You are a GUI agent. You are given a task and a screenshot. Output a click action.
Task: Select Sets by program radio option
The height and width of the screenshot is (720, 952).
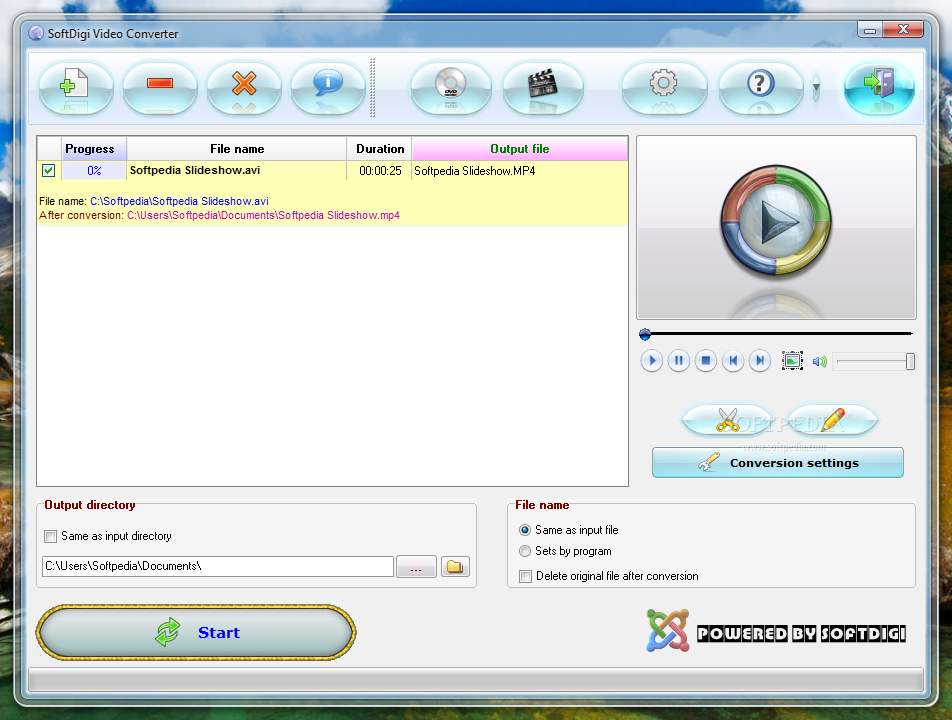click(x=525, y=551)
